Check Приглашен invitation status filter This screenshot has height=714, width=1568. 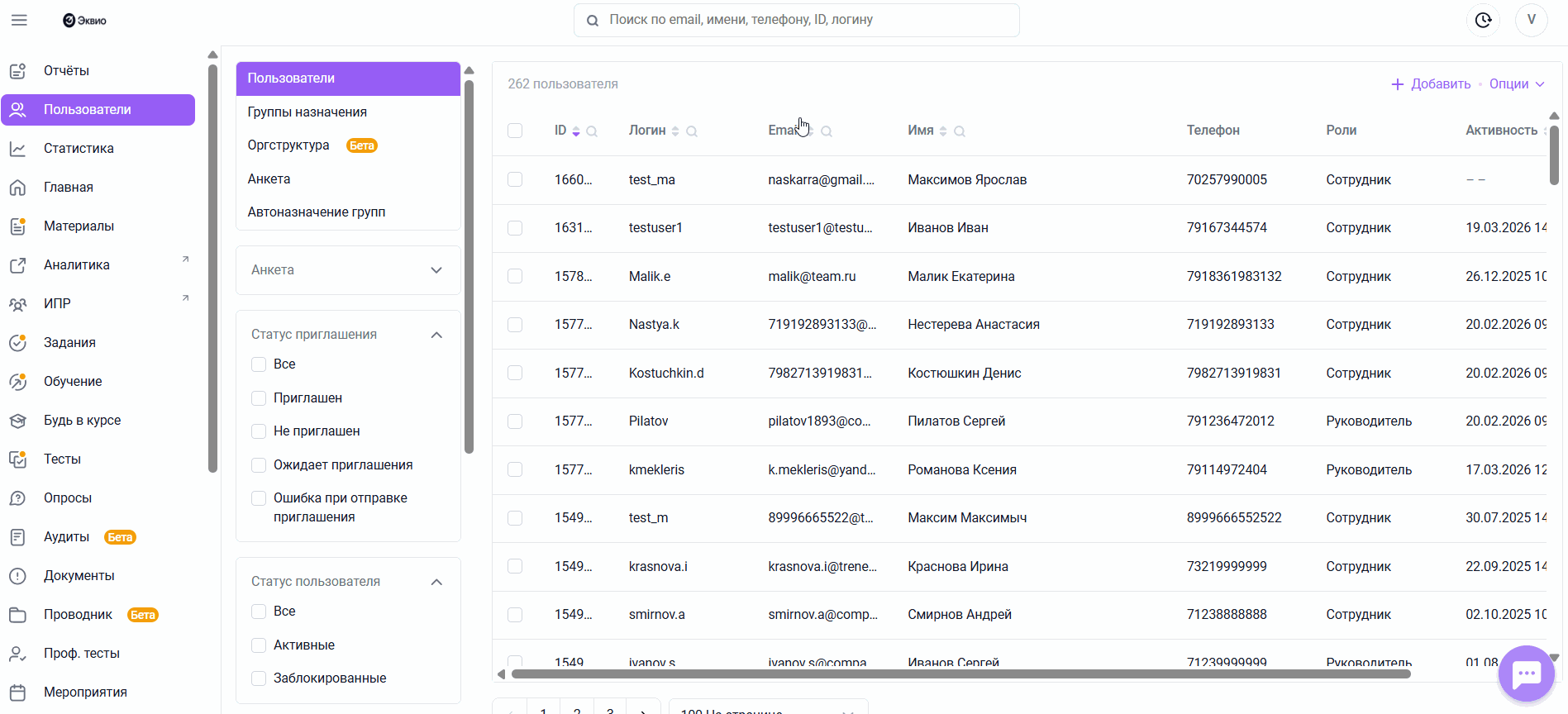pos(259,398)
